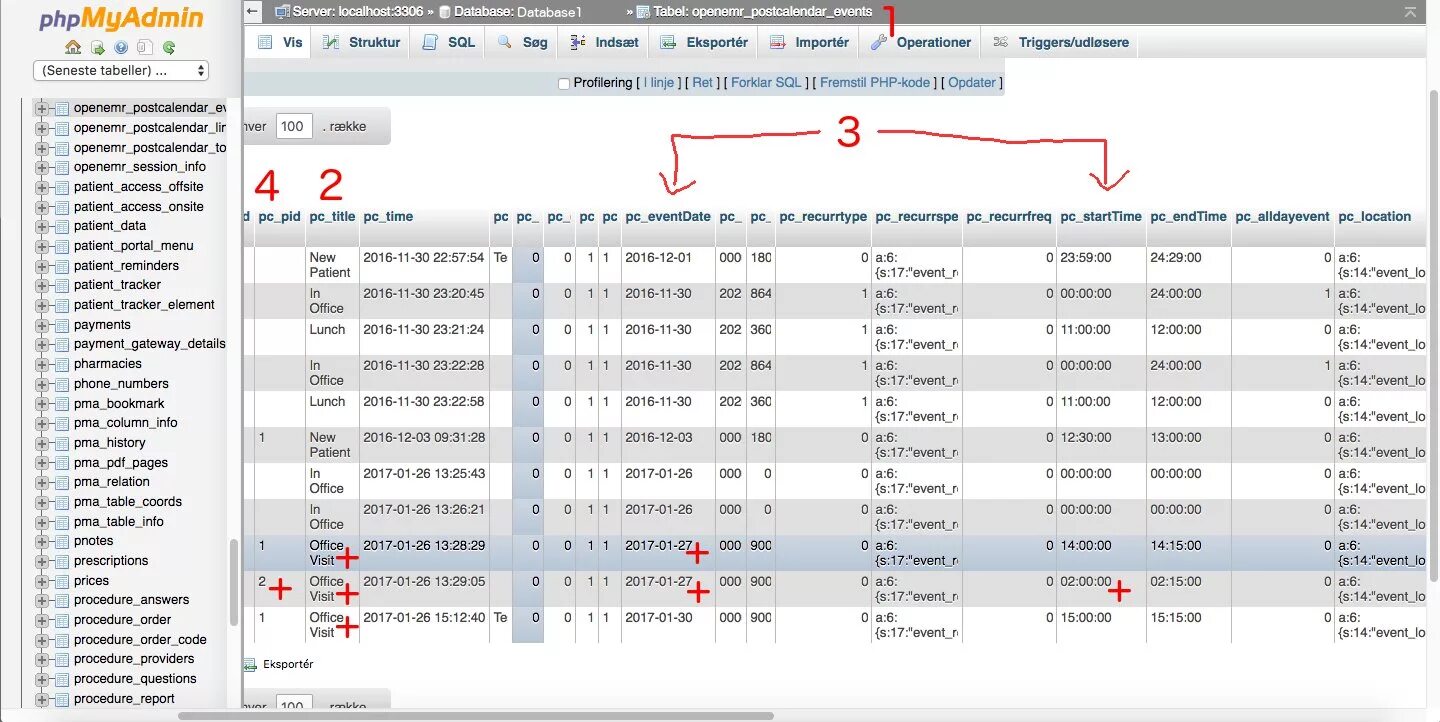
Task: Click the prescriptions table icon
Action: pyautogui.click(x=62, y=561)
